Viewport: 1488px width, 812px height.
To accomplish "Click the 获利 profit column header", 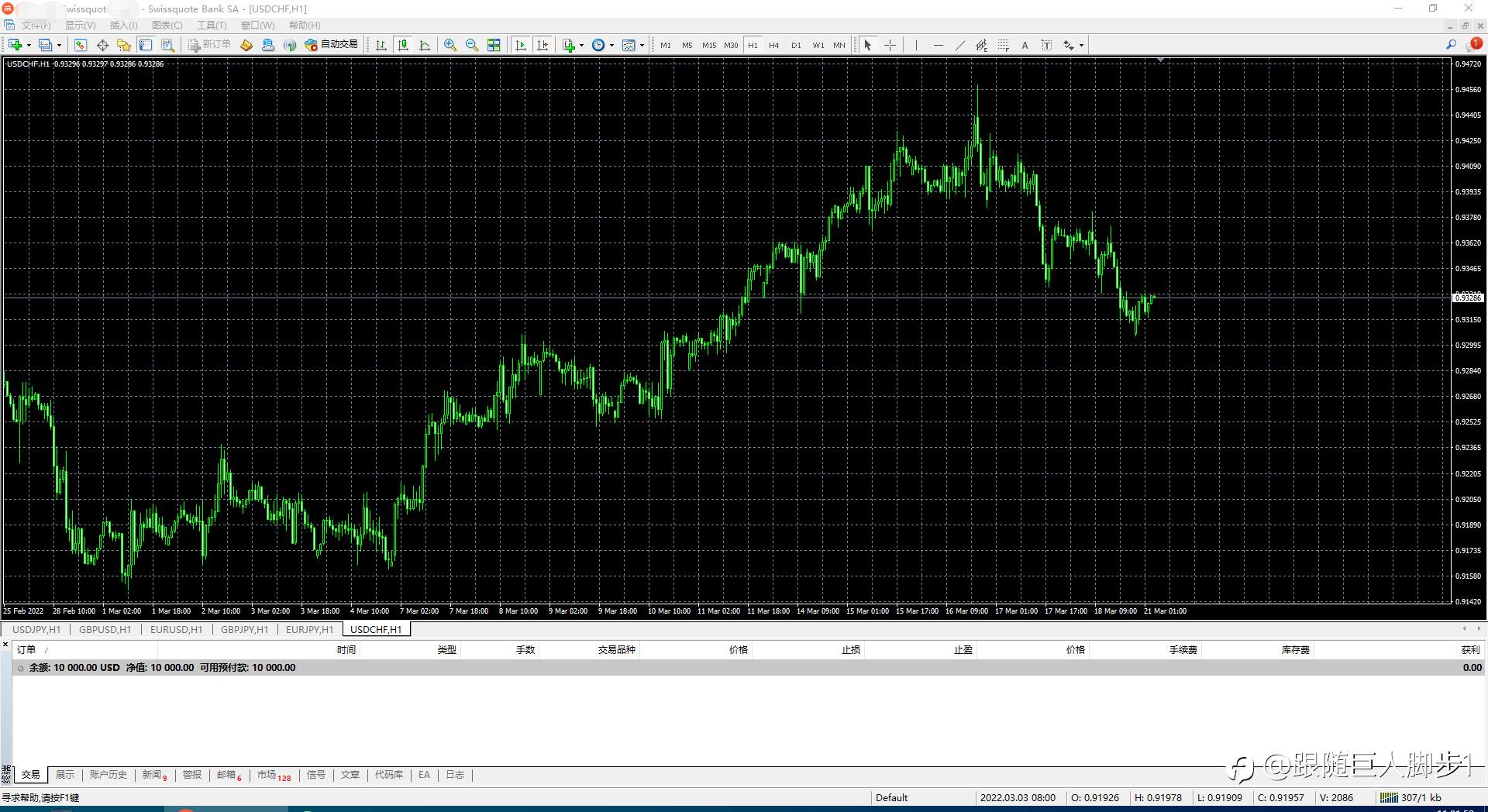I will [1469, 649].
